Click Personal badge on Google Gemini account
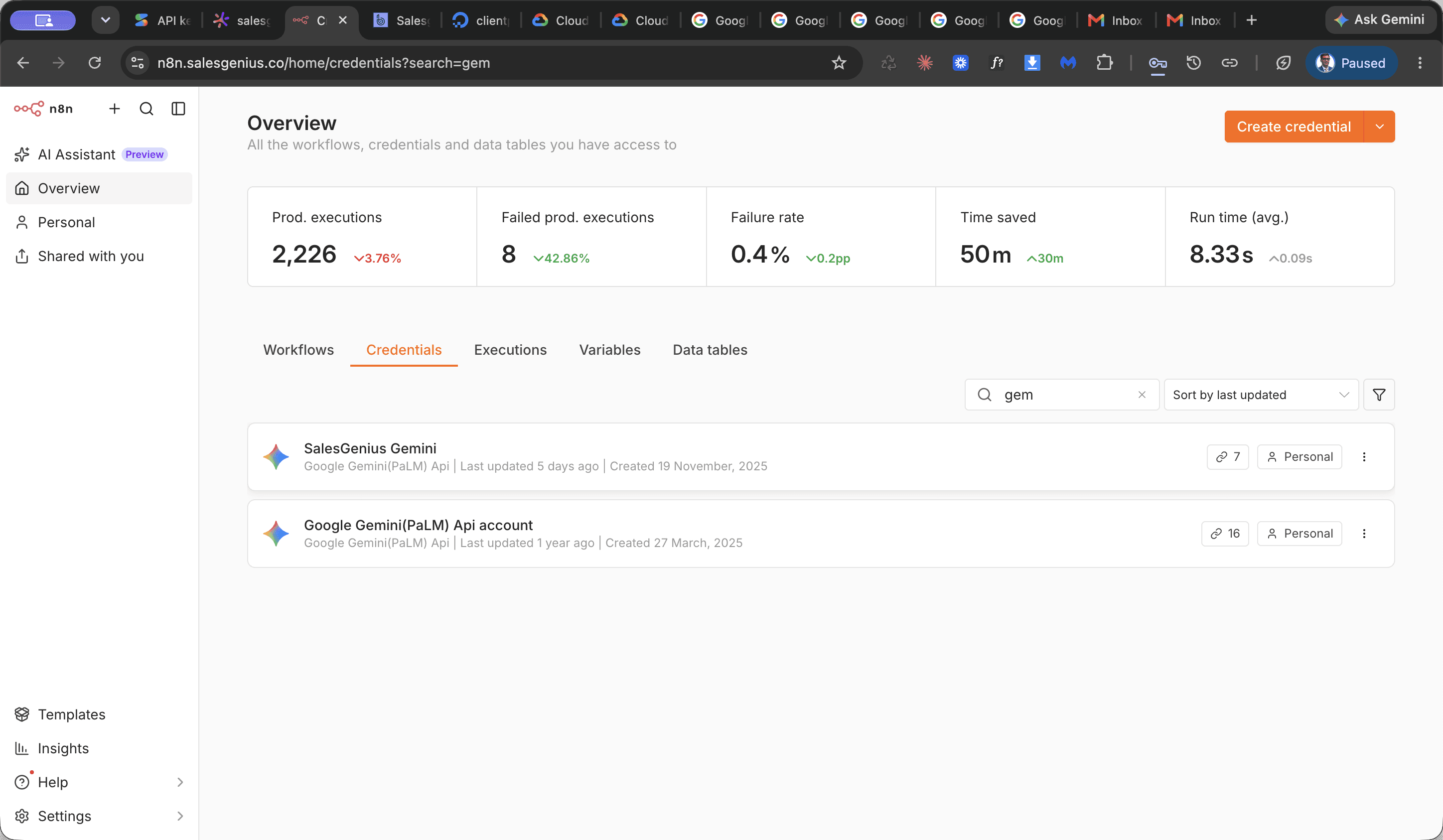This screenshot has width=1443, height=840. [x=1299, y=534]
